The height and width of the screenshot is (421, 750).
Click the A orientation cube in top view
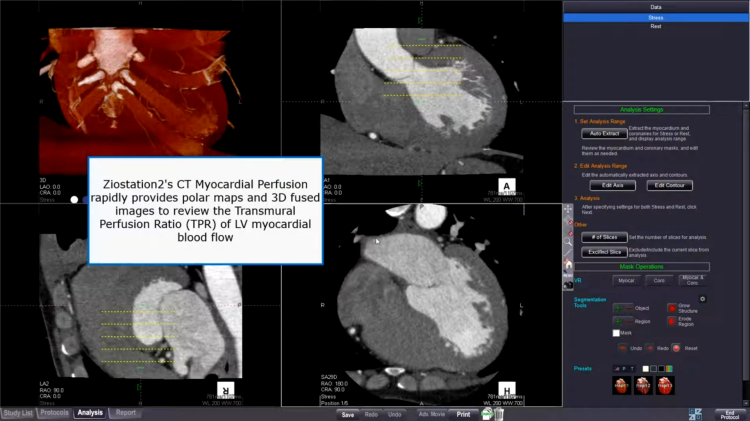pos(507,187)
